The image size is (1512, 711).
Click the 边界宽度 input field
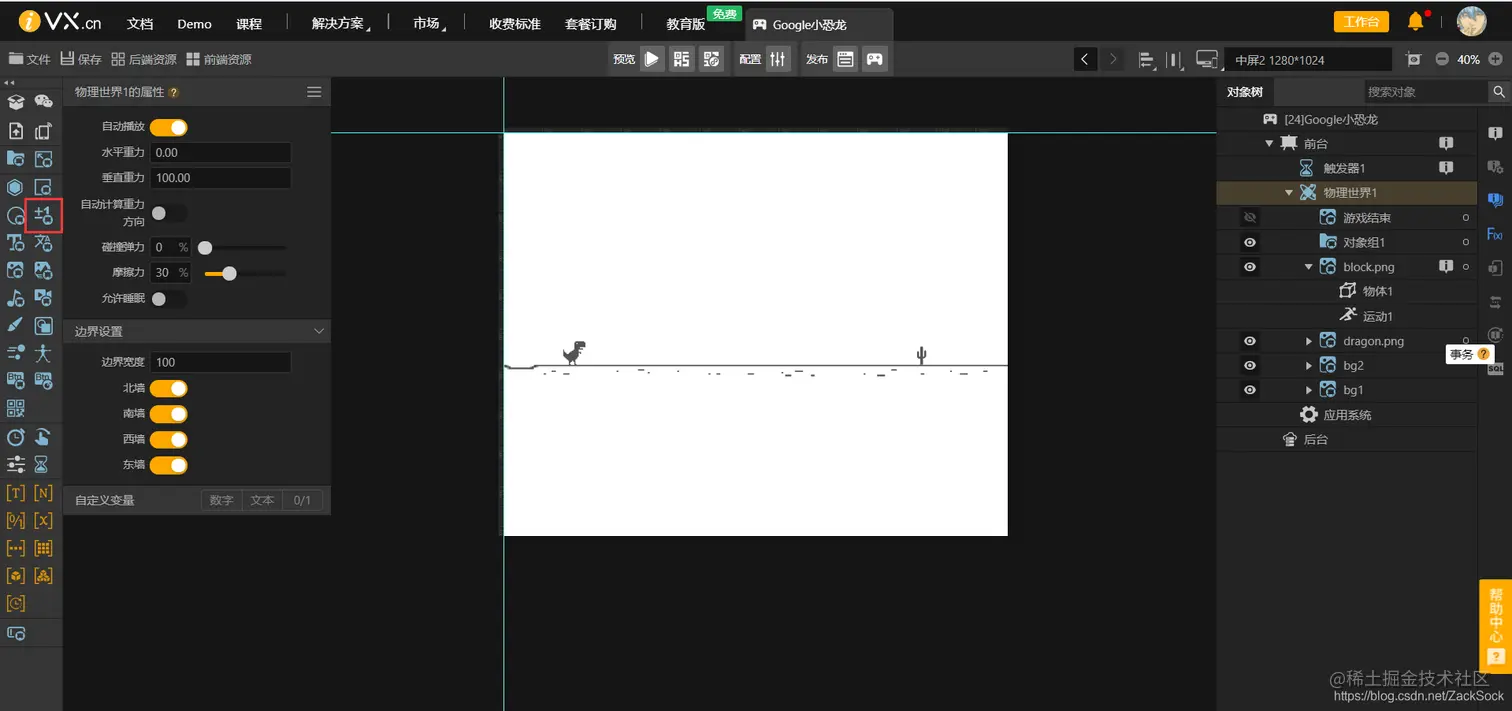pos(220,362)
